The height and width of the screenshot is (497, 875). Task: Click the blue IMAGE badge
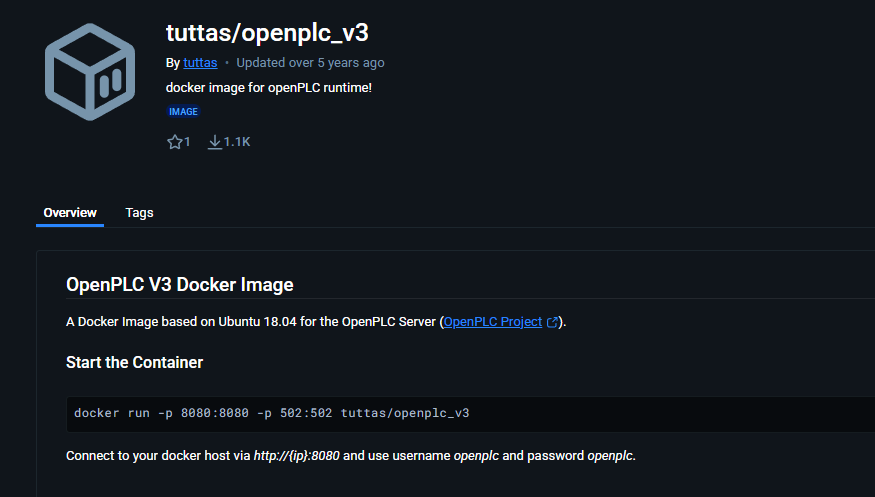[184, 112]
